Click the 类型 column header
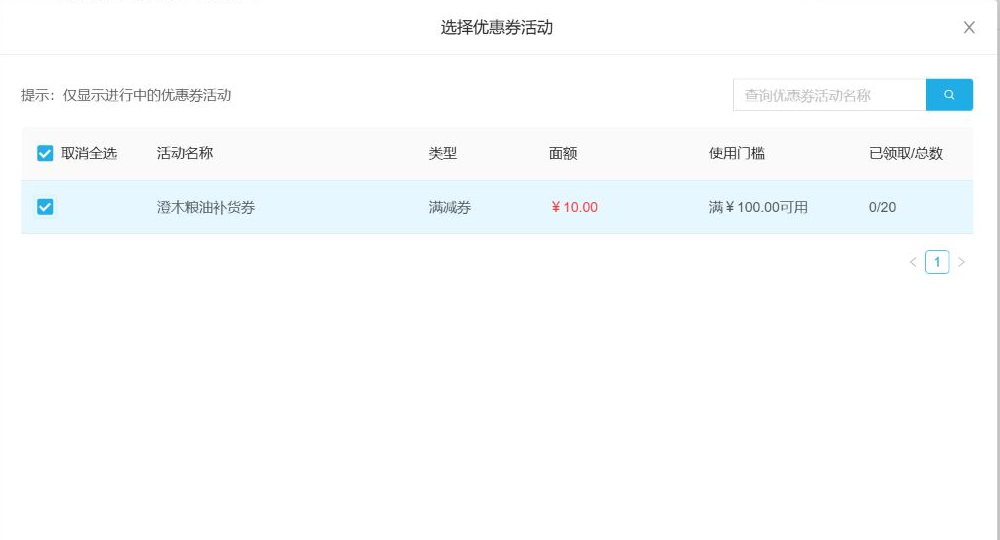Image resolution: width=1000 pixels, height=540 pixels. [x=443, y=153]
